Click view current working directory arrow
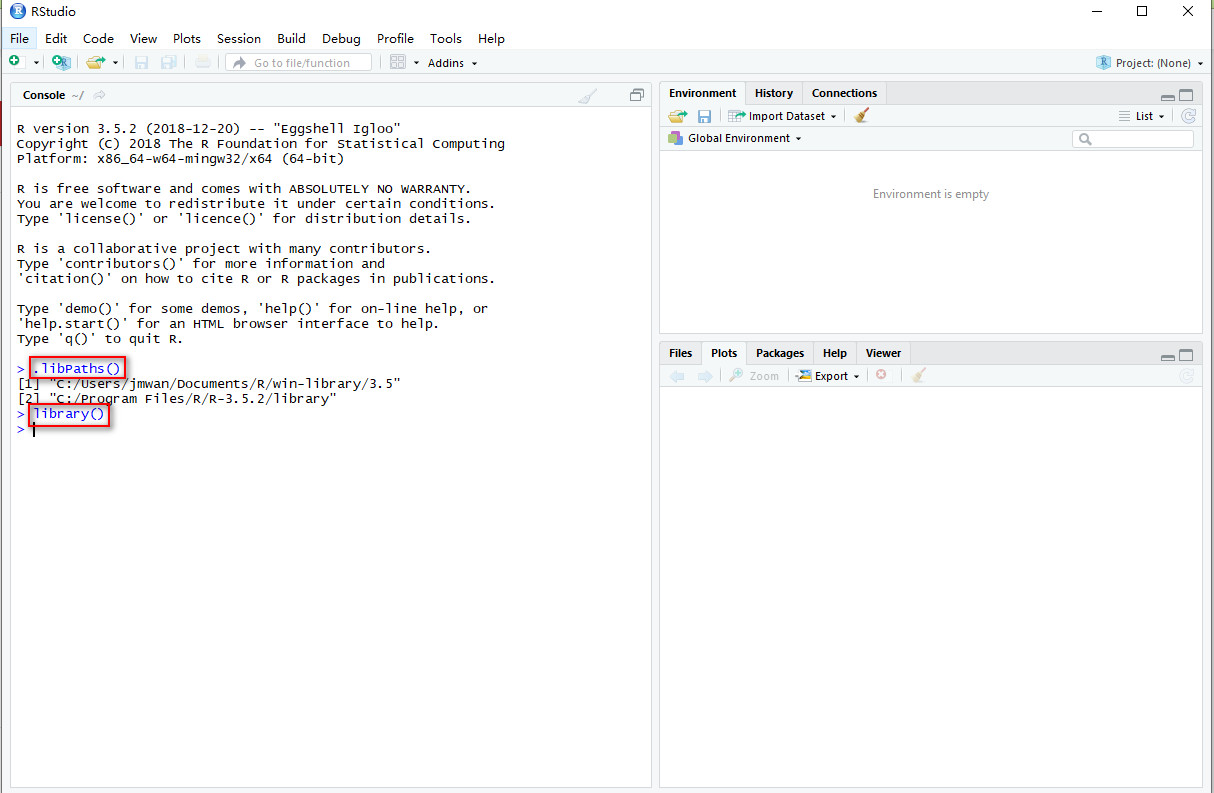Image resolution: width=1214 pixels, height=793 pixels. point(99,96)
